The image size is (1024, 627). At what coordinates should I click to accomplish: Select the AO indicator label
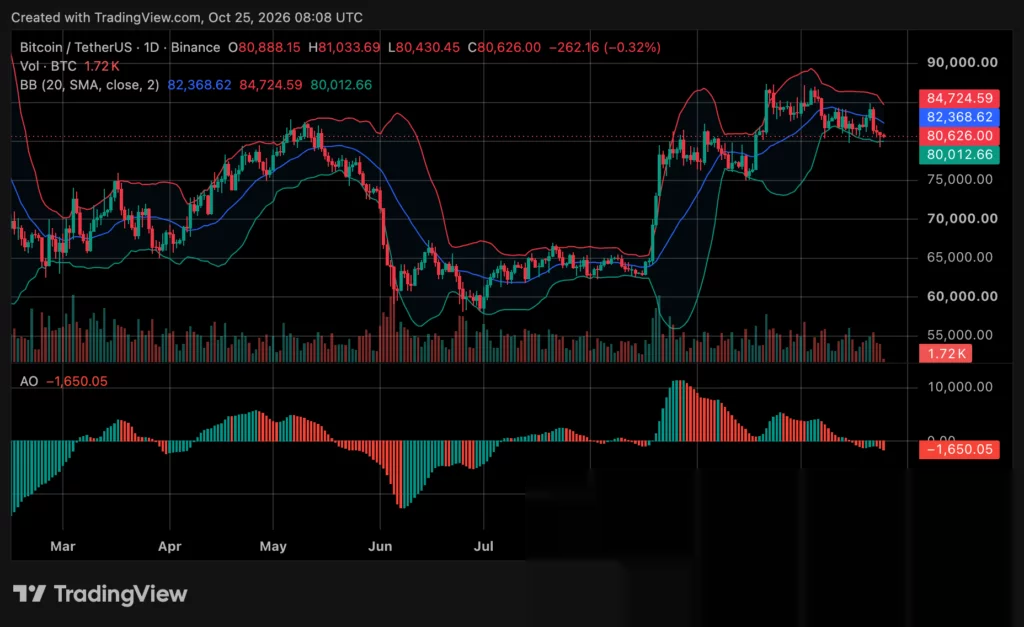pos(29,381)
